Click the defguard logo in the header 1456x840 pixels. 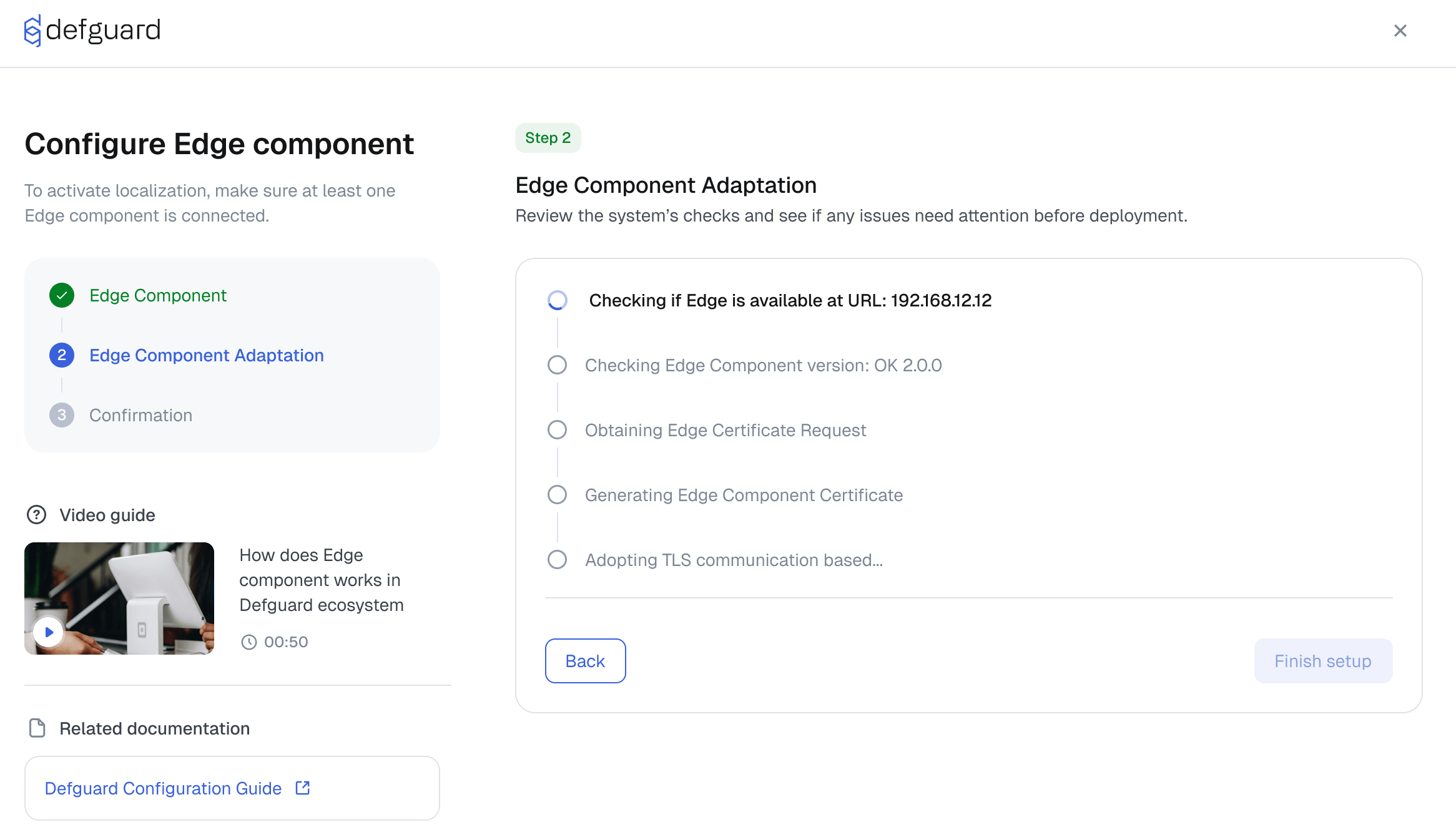(92, 30)
